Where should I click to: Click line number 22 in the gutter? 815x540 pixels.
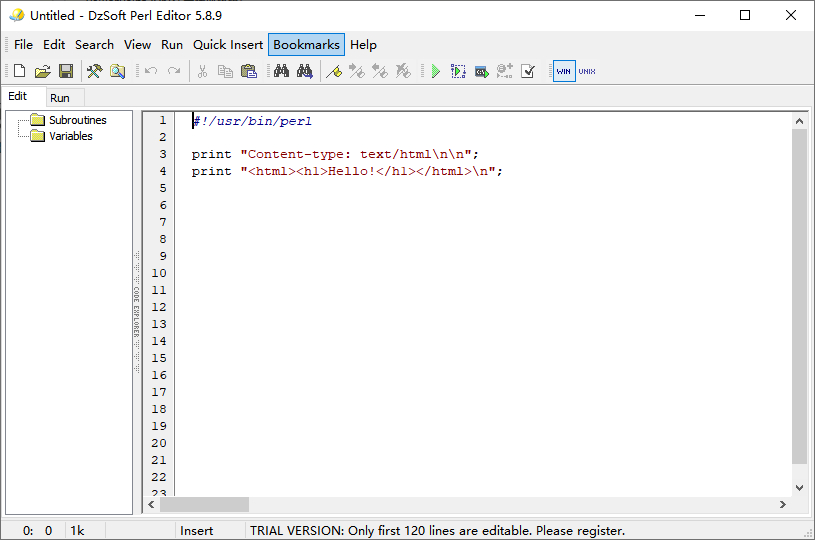tap(159, 477)
